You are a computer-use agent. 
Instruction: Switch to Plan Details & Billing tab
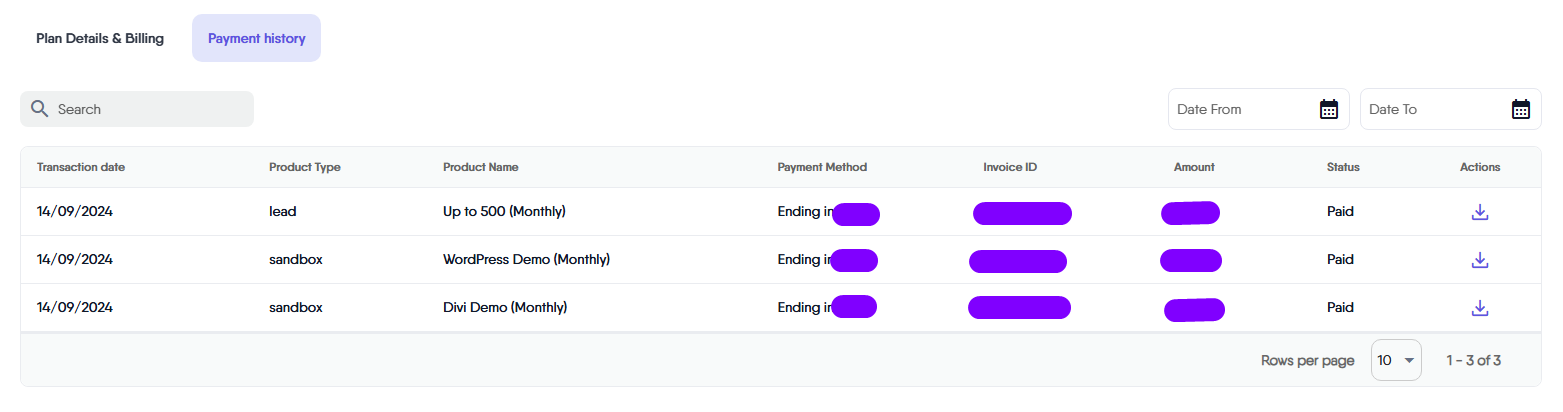click(100, 39)
